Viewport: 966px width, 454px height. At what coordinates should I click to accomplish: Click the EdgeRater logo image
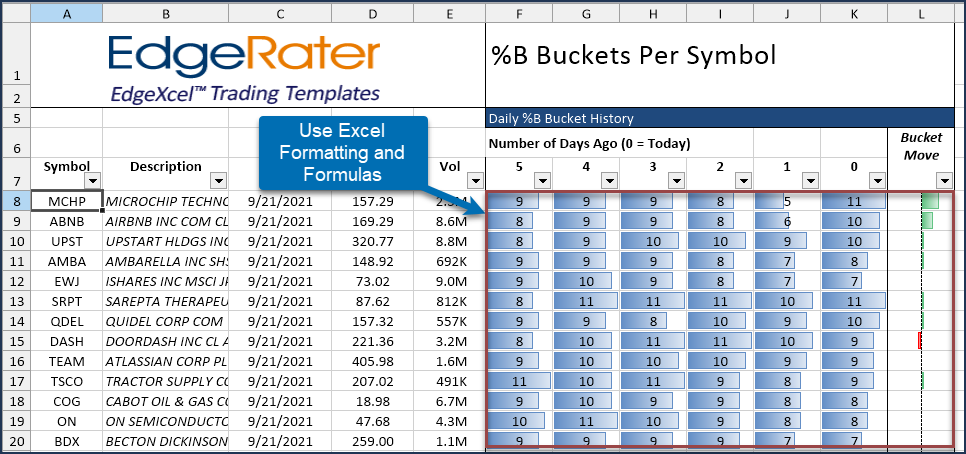tap(243, 67)
